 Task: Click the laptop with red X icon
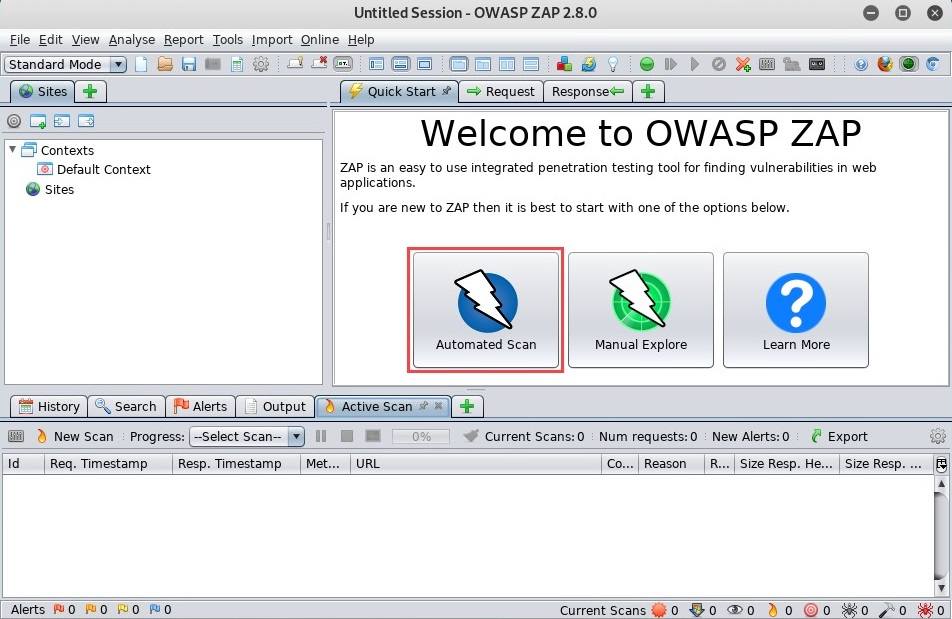tap(319, 63)
